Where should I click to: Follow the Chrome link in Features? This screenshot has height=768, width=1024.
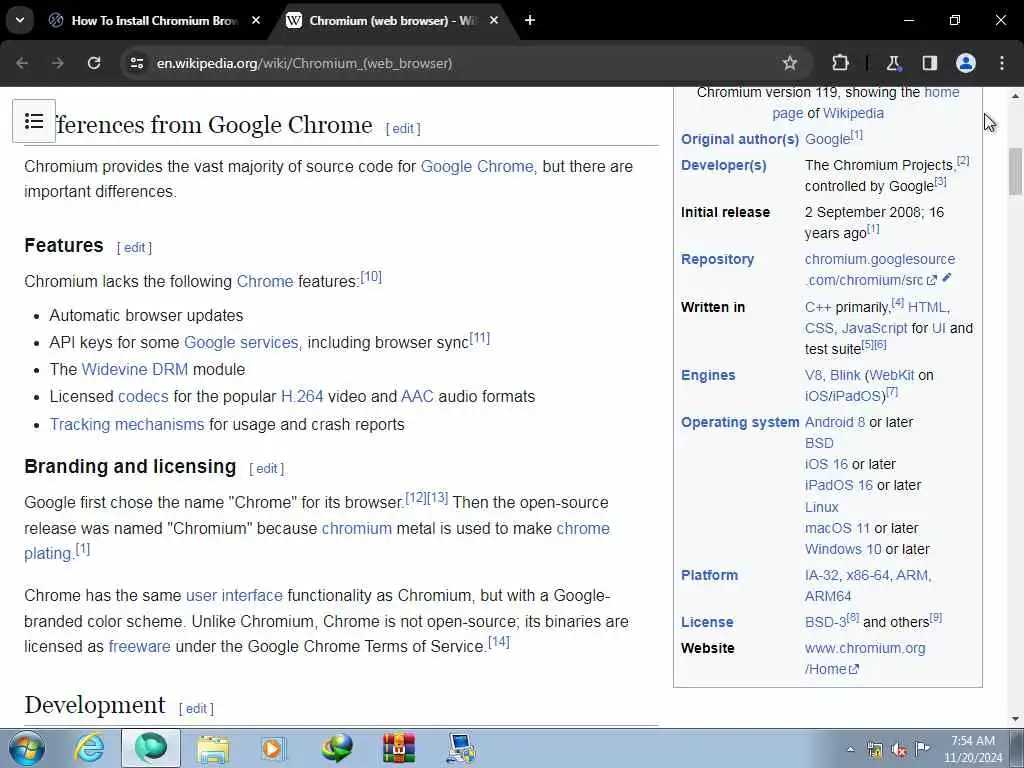coord(264,281)
